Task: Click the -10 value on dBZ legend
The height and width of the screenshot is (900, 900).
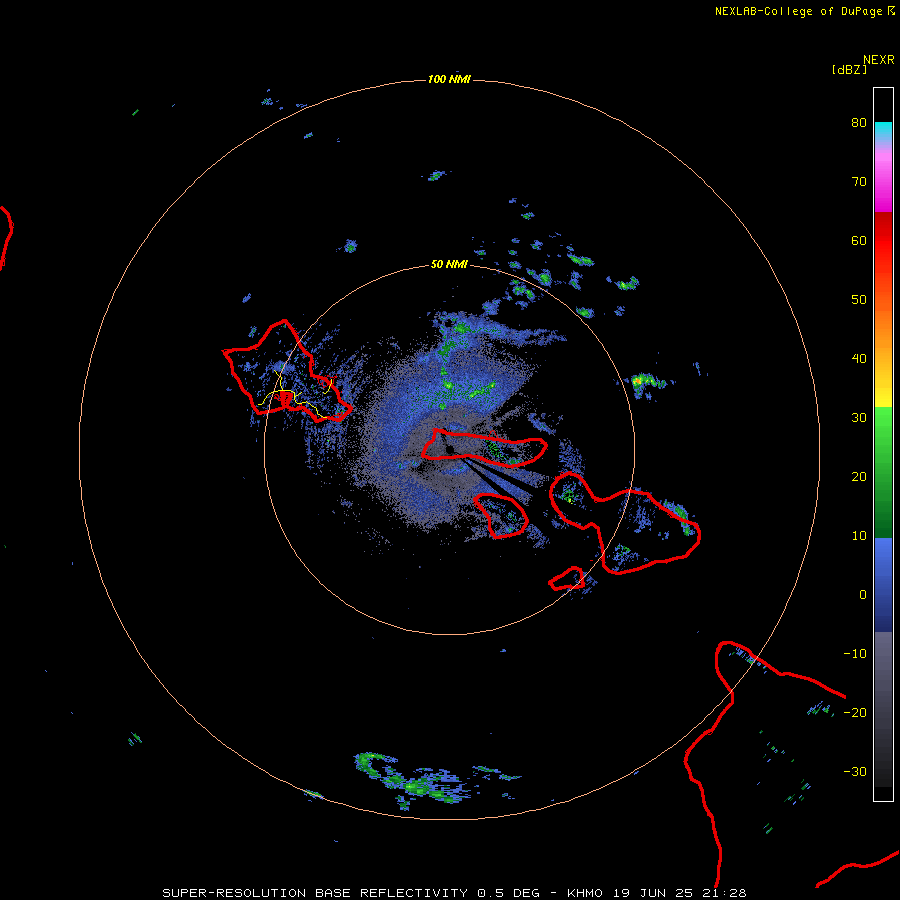Action: [855, 653]
